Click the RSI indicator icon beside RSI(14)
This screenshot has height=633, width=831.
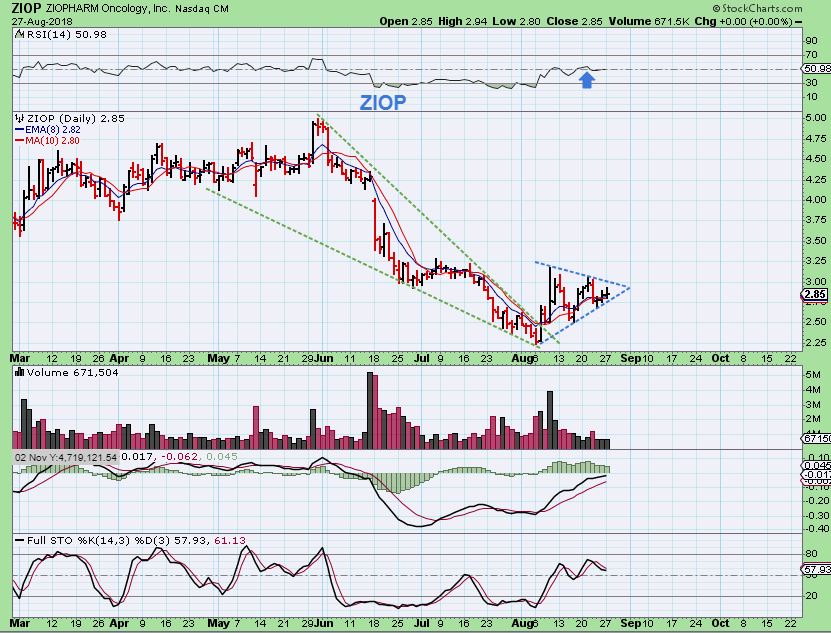[x=19, y=34]
